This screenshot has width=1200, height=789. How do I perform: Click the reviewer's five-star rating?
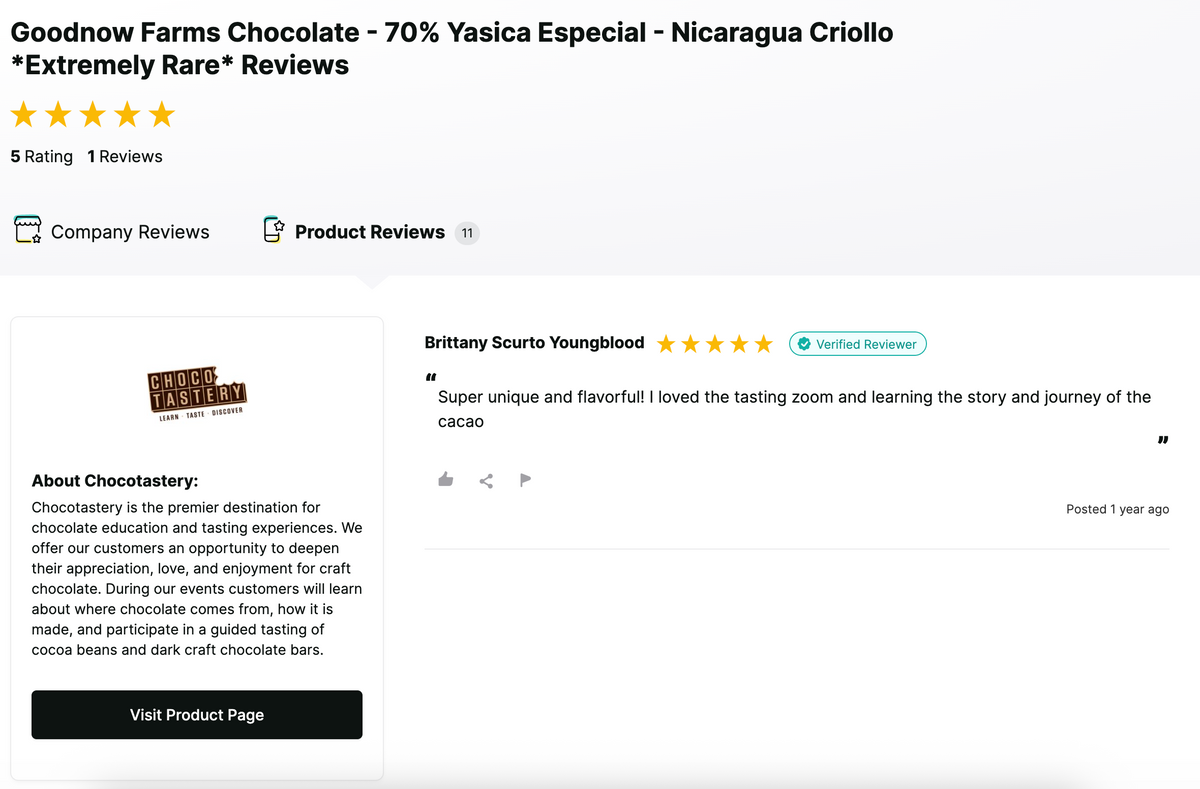click(x=714, y=344)
